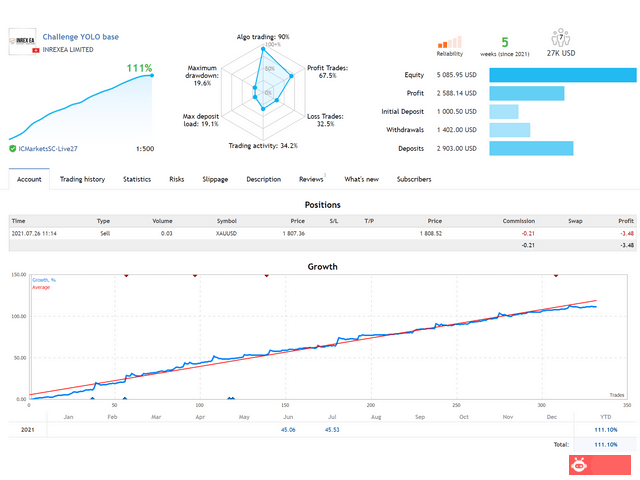Screen dimensions: 640x480
Task: Click the red robot chat icon
Action: [579, 465]
